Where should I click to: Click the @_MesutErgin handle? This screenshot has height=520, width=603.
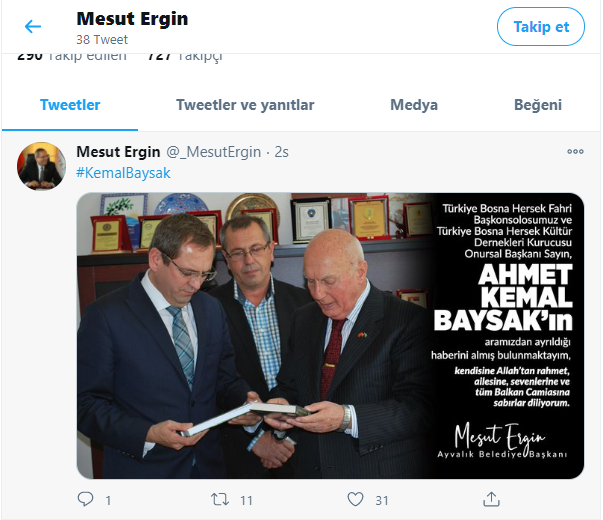[213, 152]
